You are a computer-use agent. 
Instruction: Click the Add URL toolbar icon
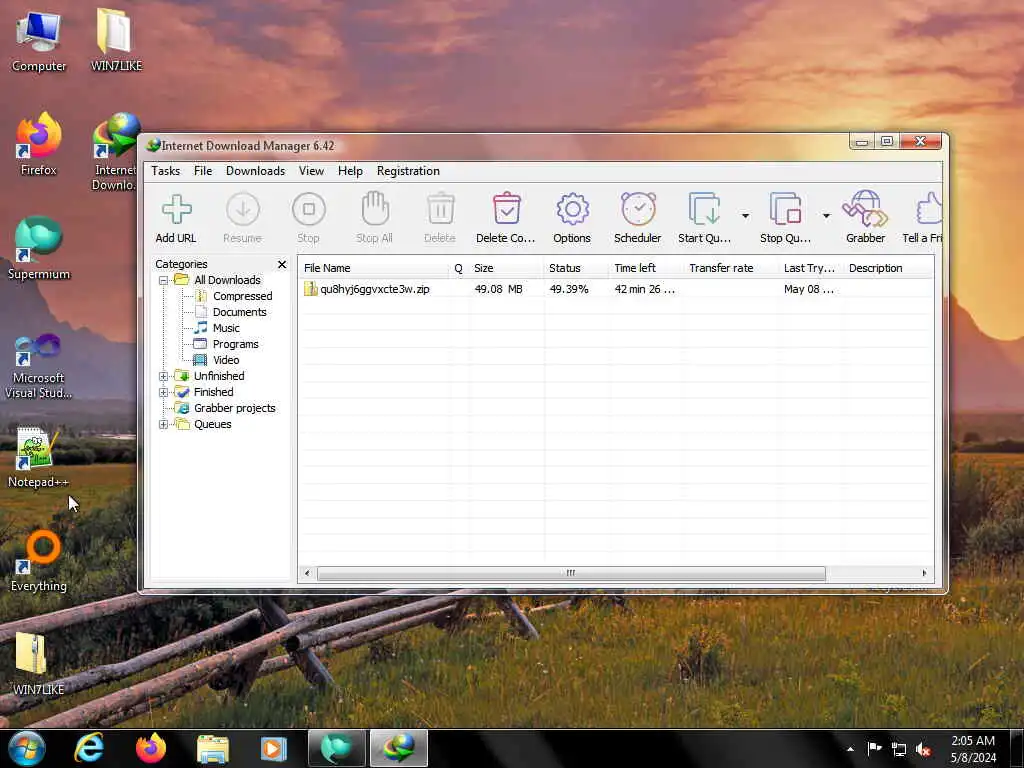[176, 210]
